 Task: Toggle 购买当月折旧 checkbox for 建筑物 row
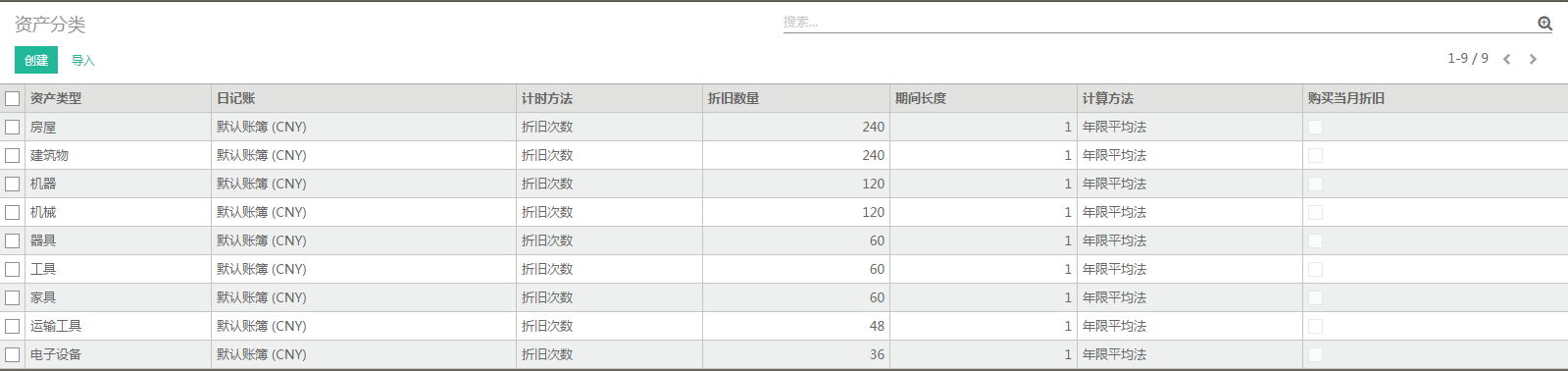tap(1315, 155)
